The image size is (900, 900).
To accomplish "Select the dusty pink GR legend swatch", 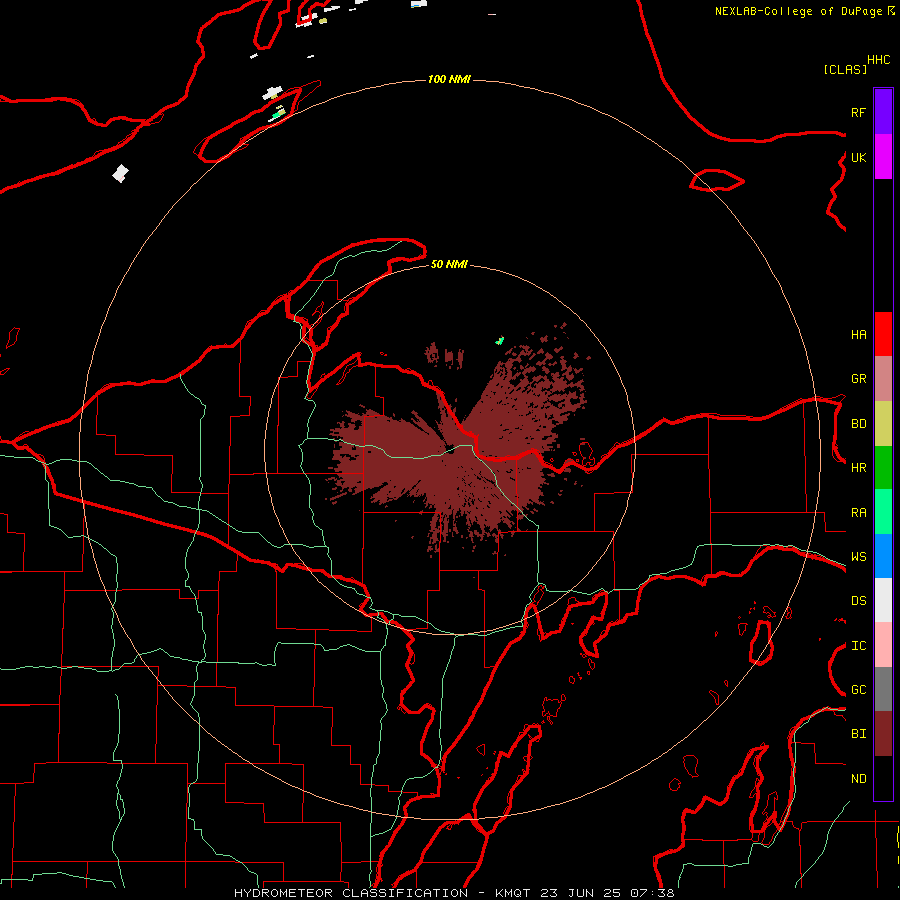I will tap(883, 379).
